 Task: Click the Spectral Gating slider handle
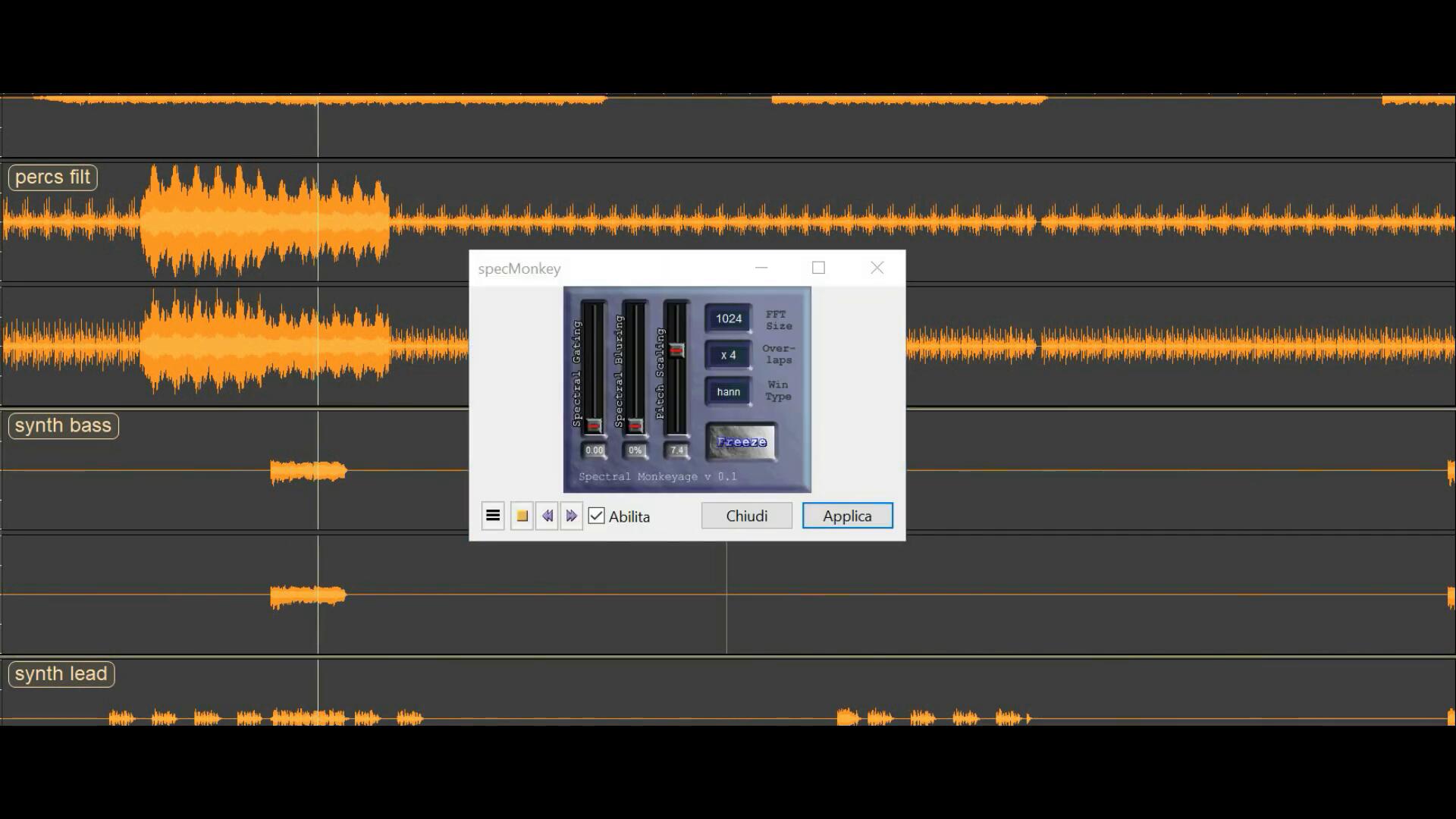tap(594, 425)
